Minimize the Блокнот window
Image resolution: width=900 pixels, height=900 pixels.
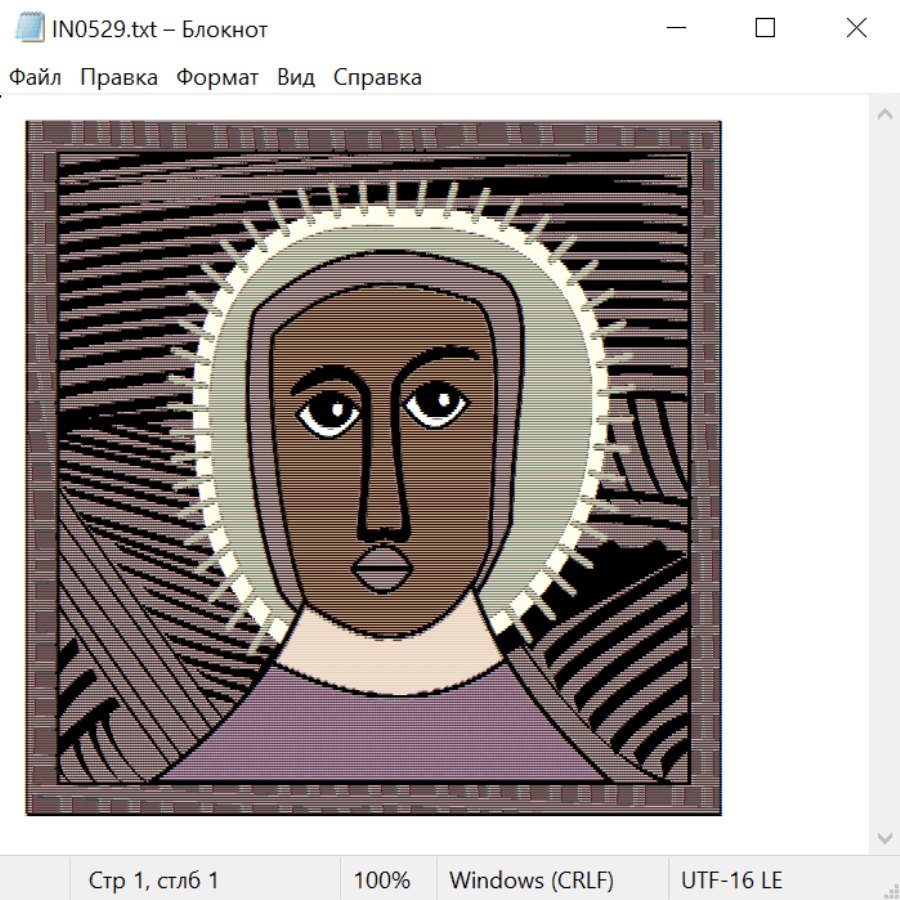675,28
